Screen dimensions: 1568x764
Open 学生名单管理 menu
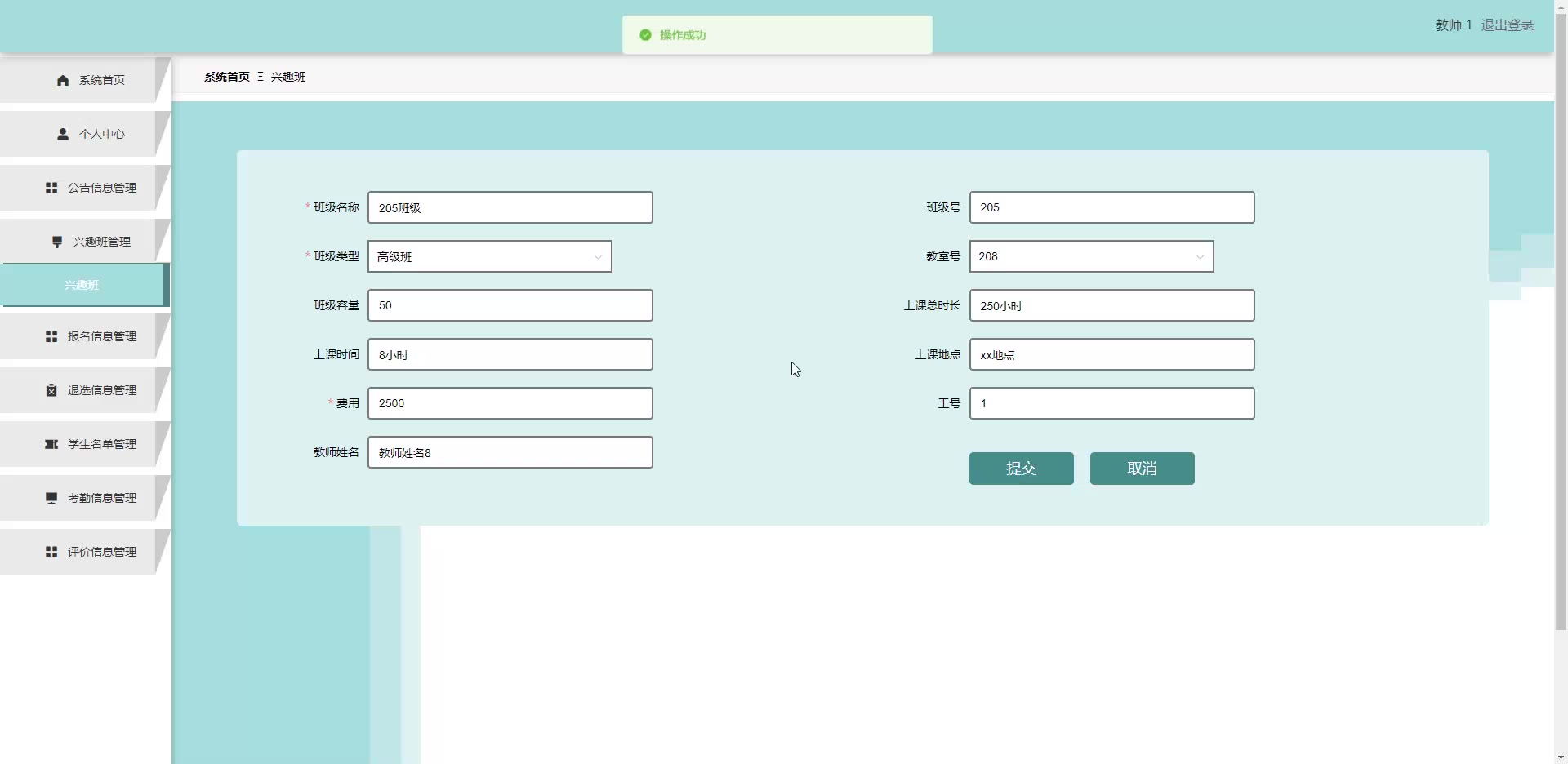(x=85, y=444)
